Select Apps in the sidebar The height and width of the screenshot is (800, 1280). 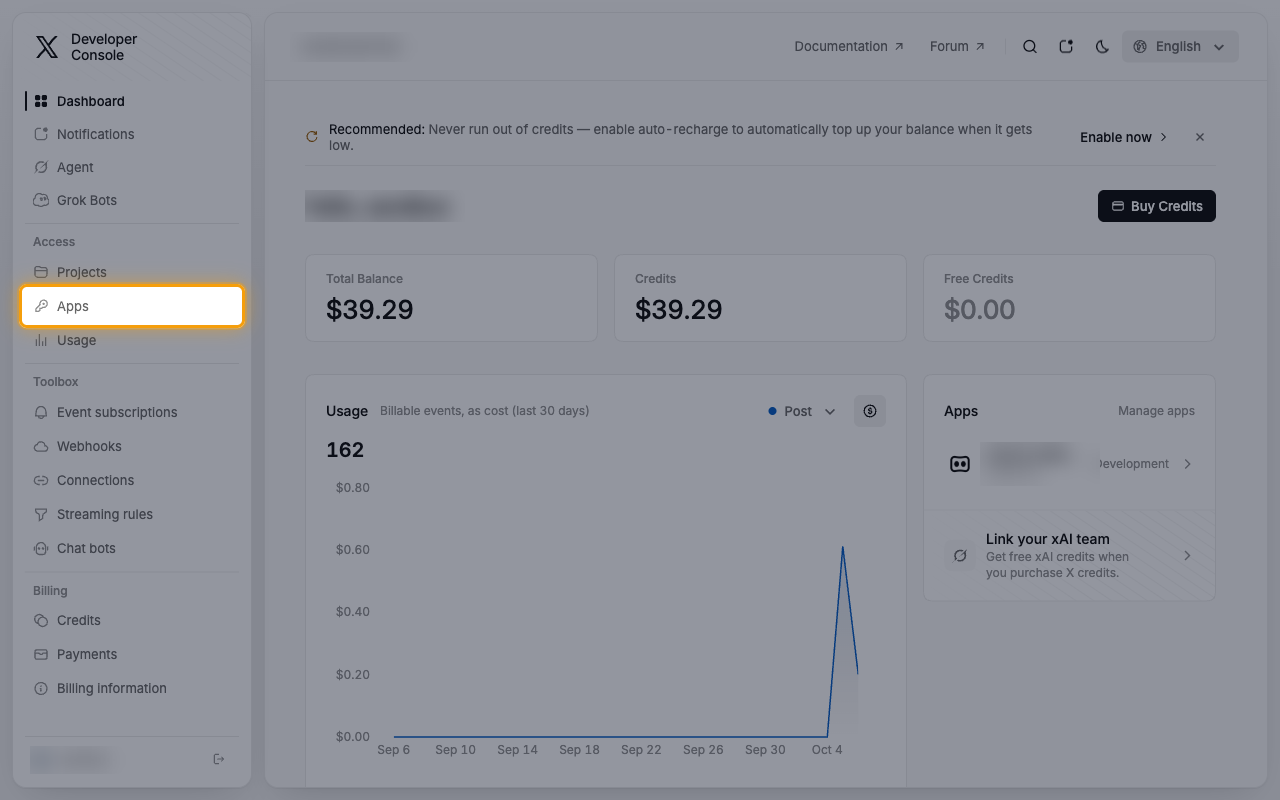(132, 306)
